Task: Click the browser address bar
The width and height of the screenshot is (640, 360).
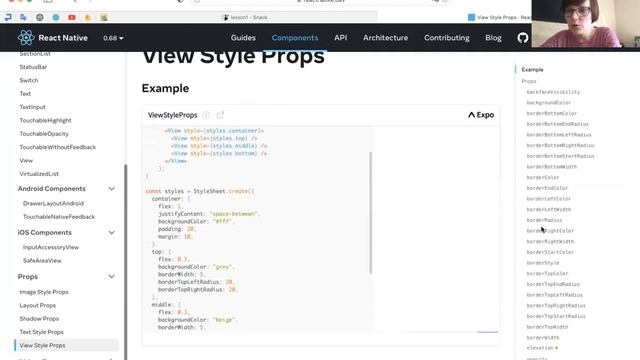Action: (x=321, y=1)
